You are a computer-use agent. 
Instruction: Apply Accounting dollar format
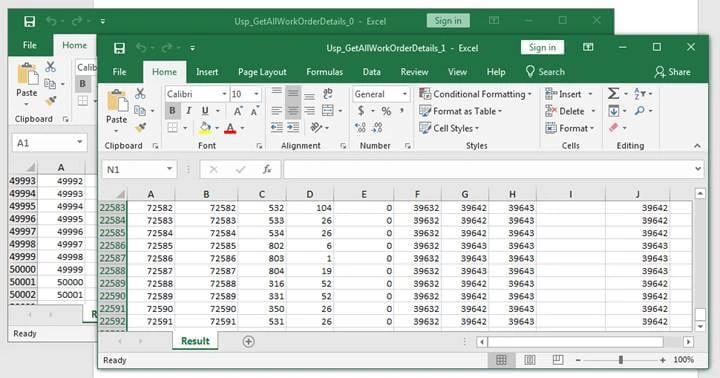pyautogui.click(x=361, y=111)
